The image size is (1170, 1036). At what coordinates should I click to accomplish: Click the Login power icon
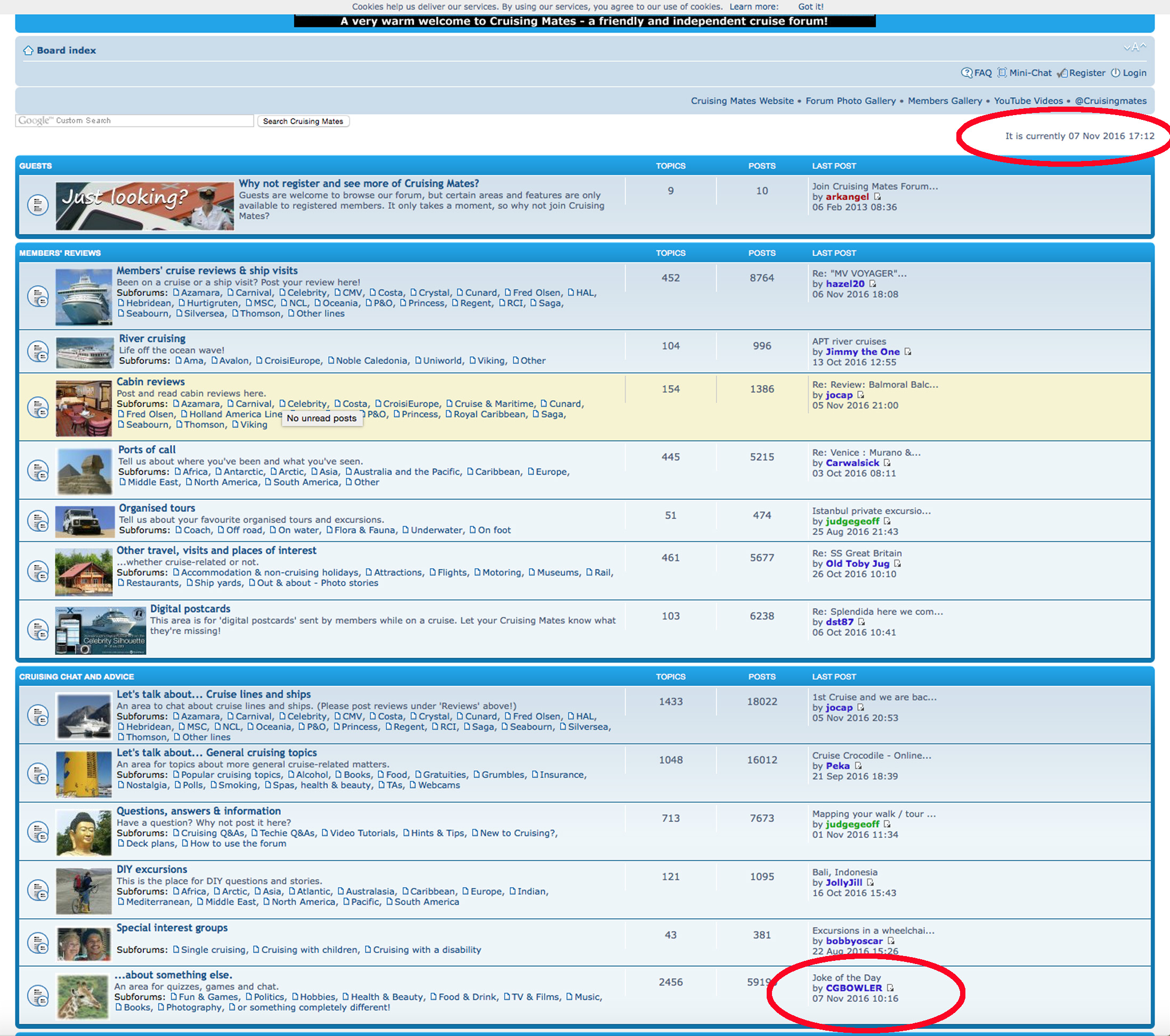point(1115,72)
